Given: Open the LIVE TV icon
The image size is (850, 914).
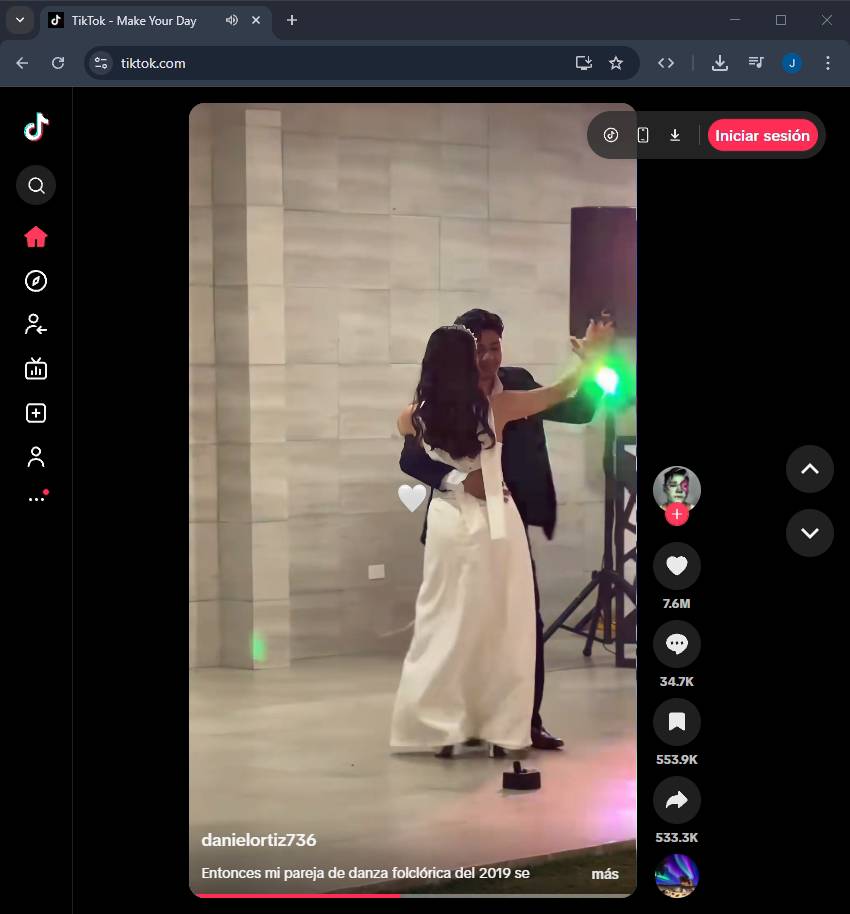Looking at the screenshot, I should (x=36, y=369).
